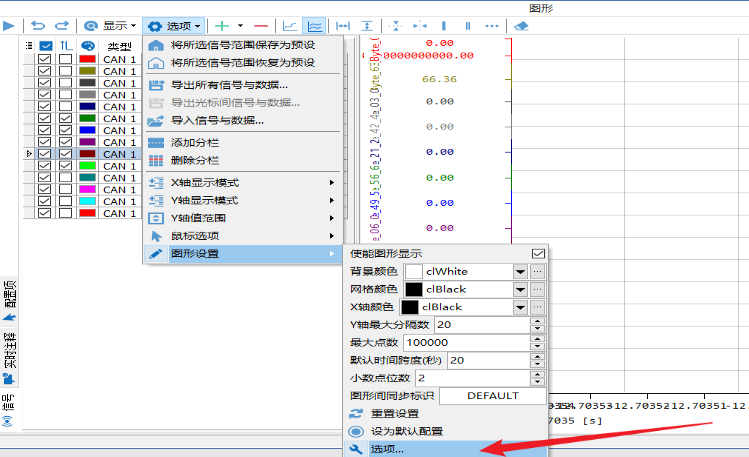Click the undo arrow icon
749x457 pixels.
click(x=38, y=26)
